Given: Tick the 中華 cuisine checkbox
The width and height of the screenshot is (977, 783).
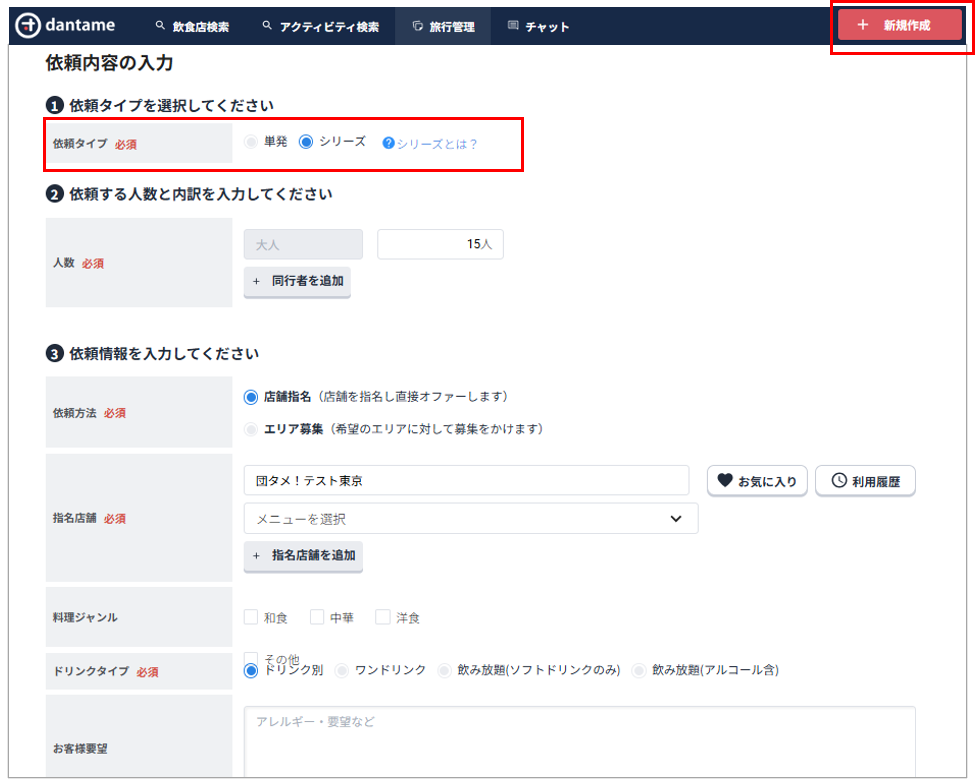Looking at the screenshot, I should 317,617.
